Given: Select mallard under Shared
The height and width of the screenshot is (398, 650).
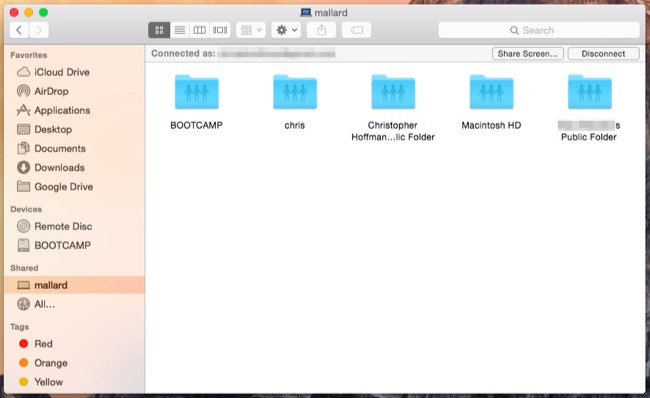Looking at the screenshot, I should pos(74,285).
